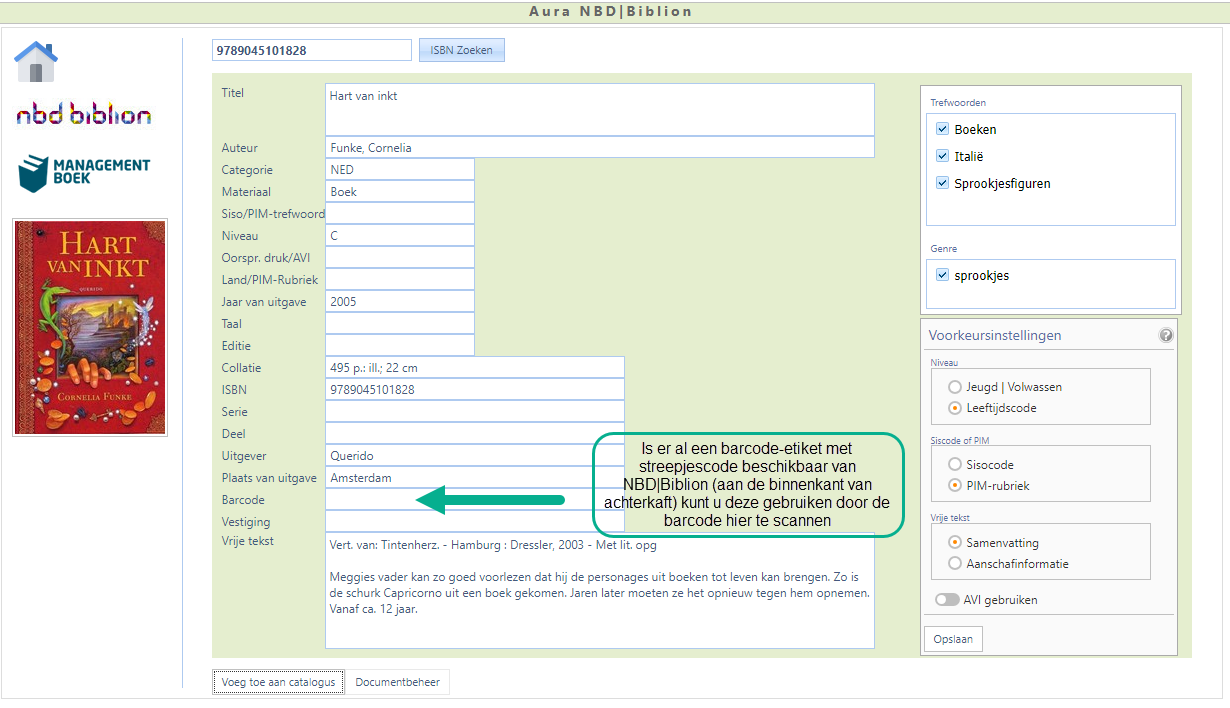The image size is (1230, 708).
Task: Uncheck the Boeken keyword checkbox
Action: tap(942, 129)
